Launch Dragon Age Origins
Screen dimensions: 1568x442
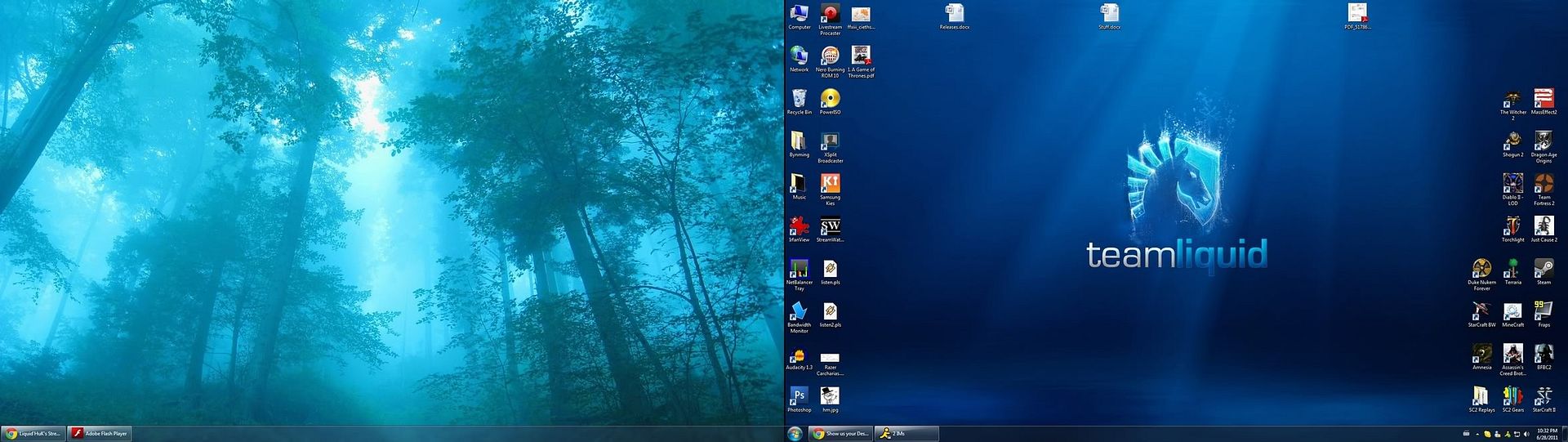[x=1543, y=147]
